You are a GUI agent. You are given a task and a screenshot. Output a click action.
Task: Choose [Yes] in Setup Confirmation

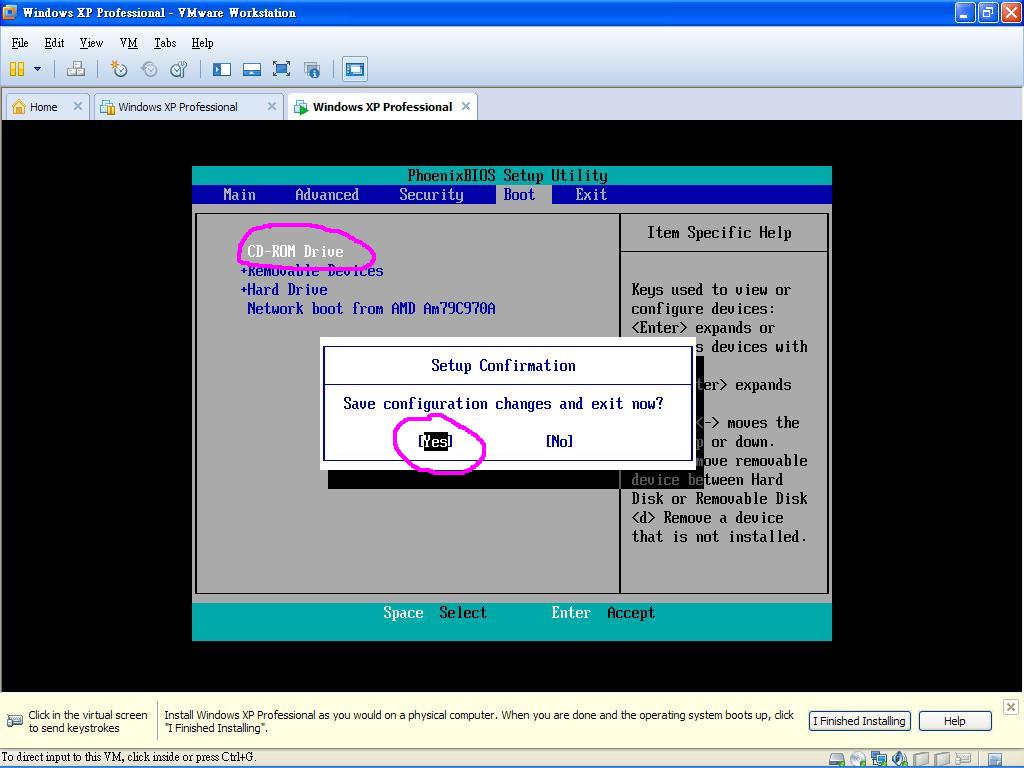[x=436, y=441]
